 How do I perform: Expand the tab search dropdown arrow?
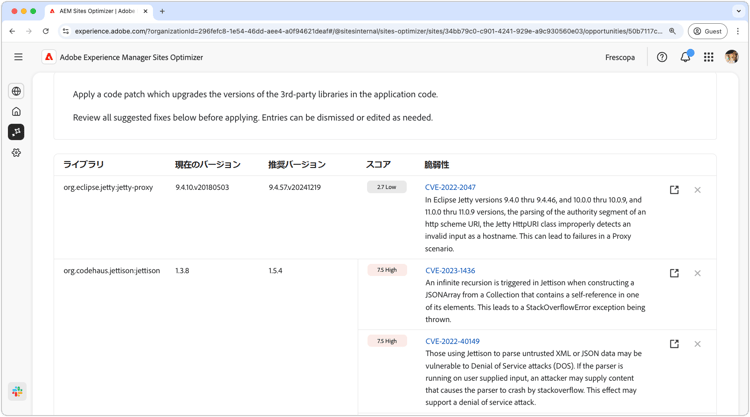(x=738, y=11)
